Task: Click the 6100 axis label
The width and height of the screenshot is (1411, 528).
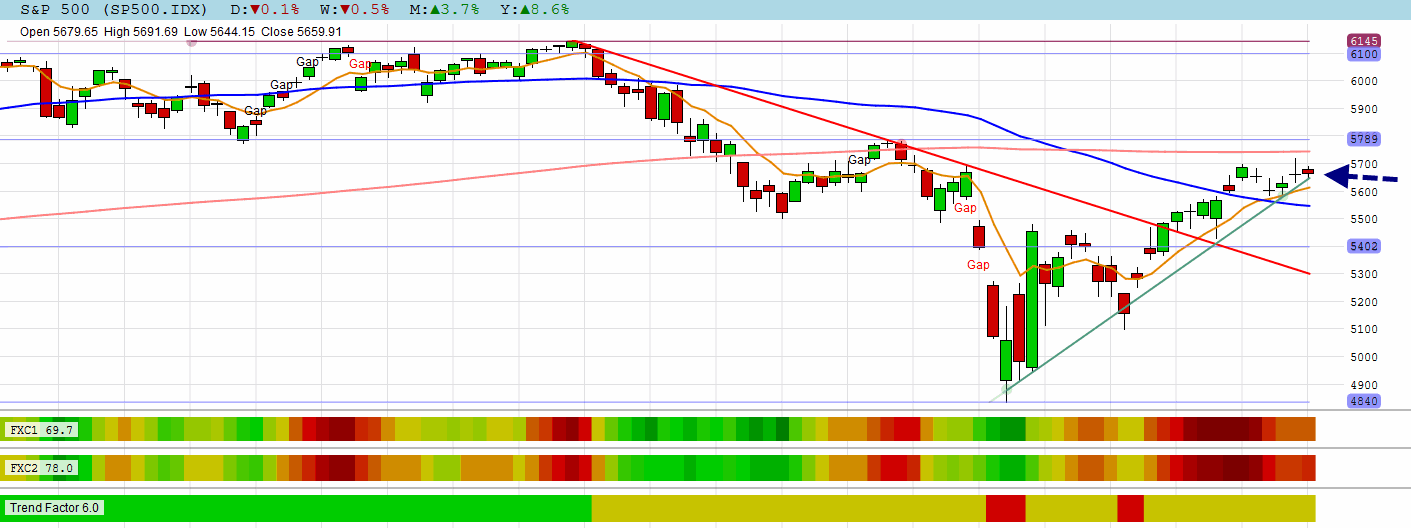Action: 1364,54
